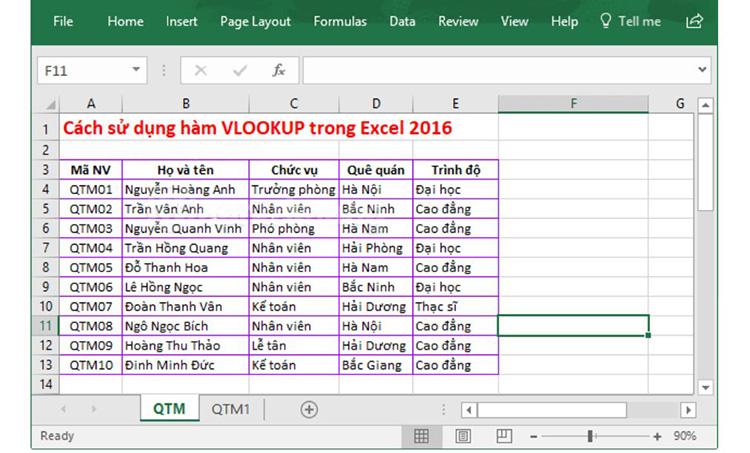The image size is (750, 453).
Task: Select cell 'Hải Phòng'
Action: (x=376, y=248)
